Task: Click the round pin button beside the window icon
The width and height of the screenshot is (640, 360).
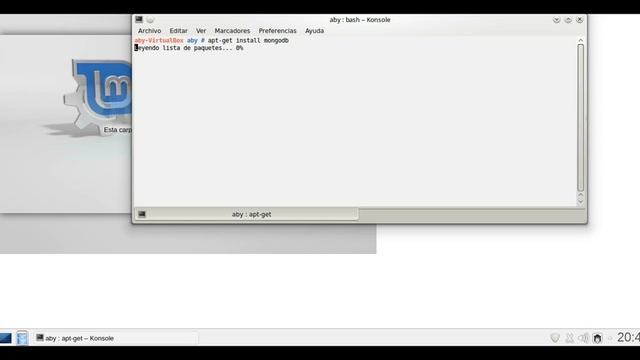Action: click(150, 20)
